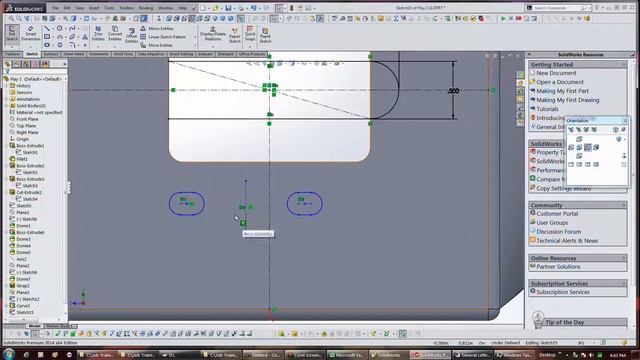Image resolution: width=640 pixels, height=360 pixels.
Task: Click the New Document link
Action: (x=556, y=73)
